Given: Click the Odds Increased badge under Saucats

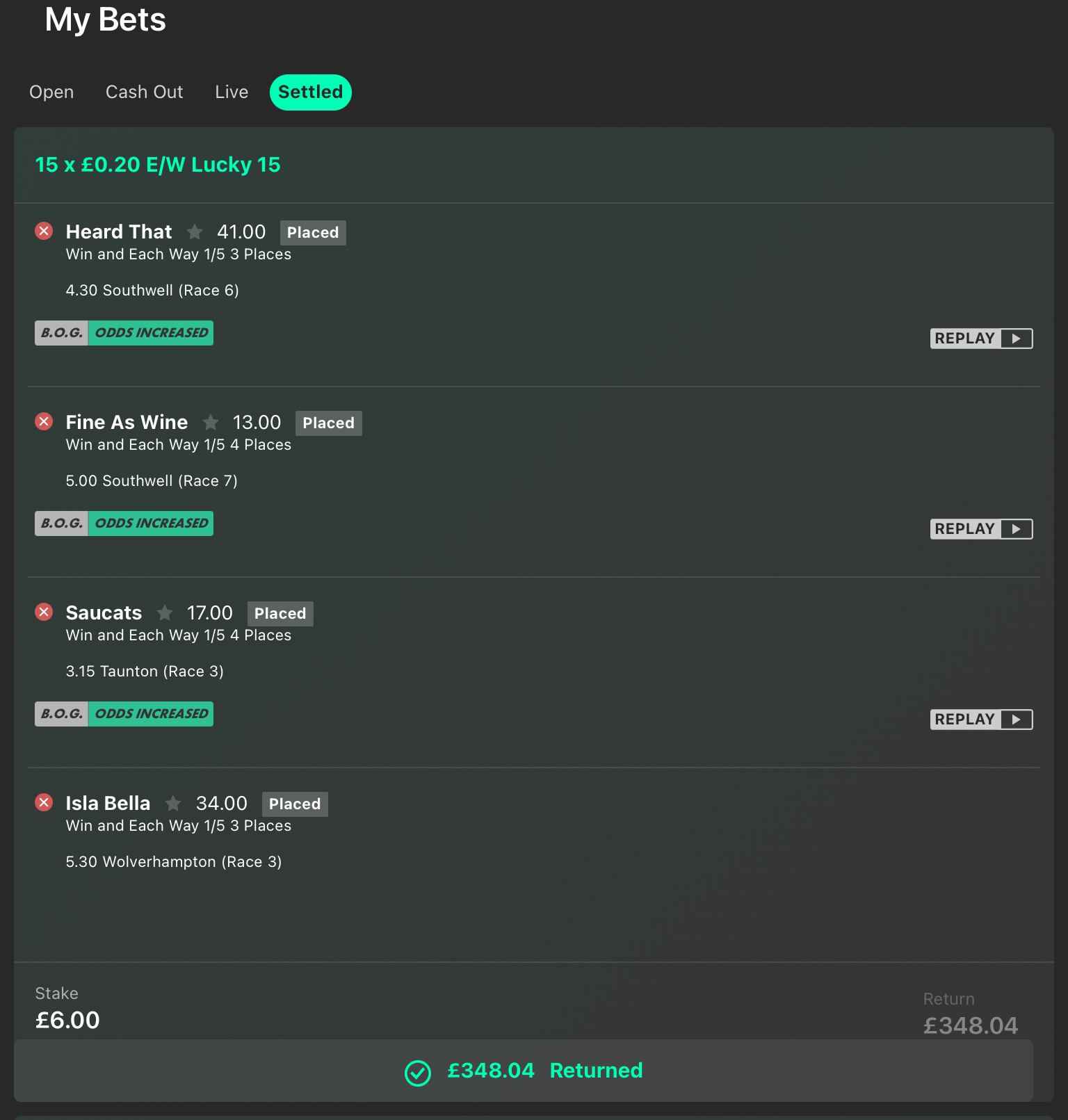Looking at the screenshot, I should tap(151, 714).
